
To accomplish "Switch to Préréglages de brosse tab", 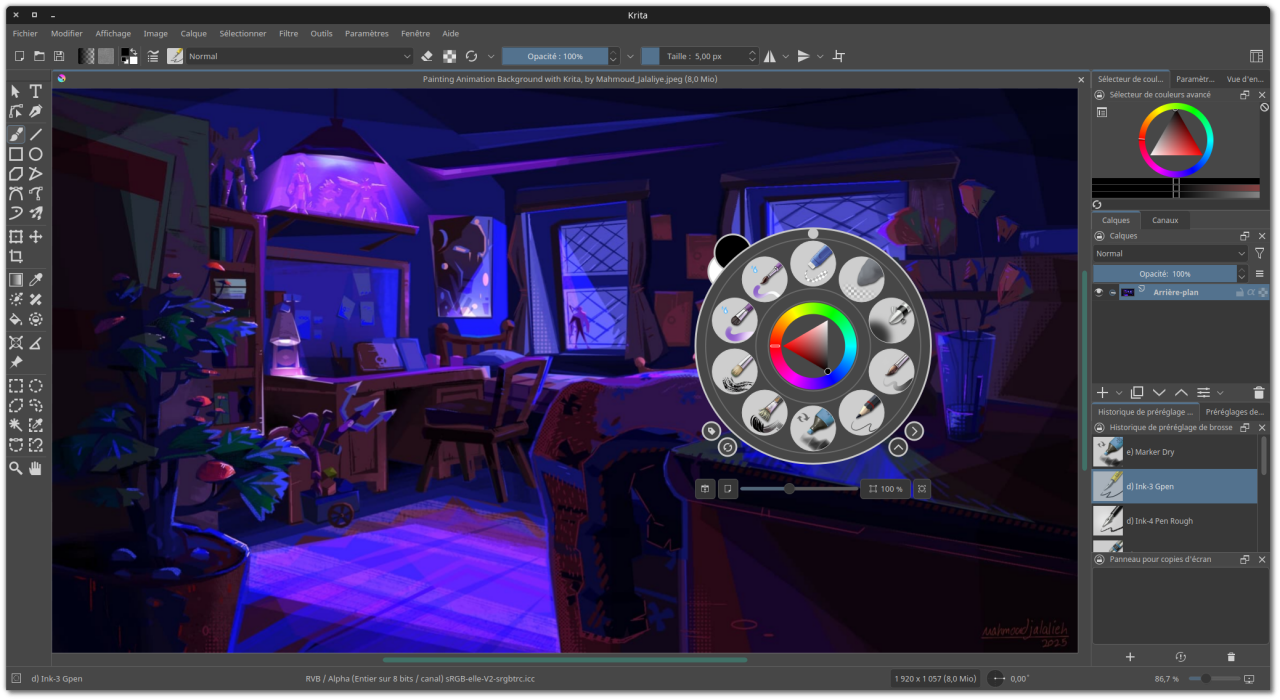I will [1235, 411].
